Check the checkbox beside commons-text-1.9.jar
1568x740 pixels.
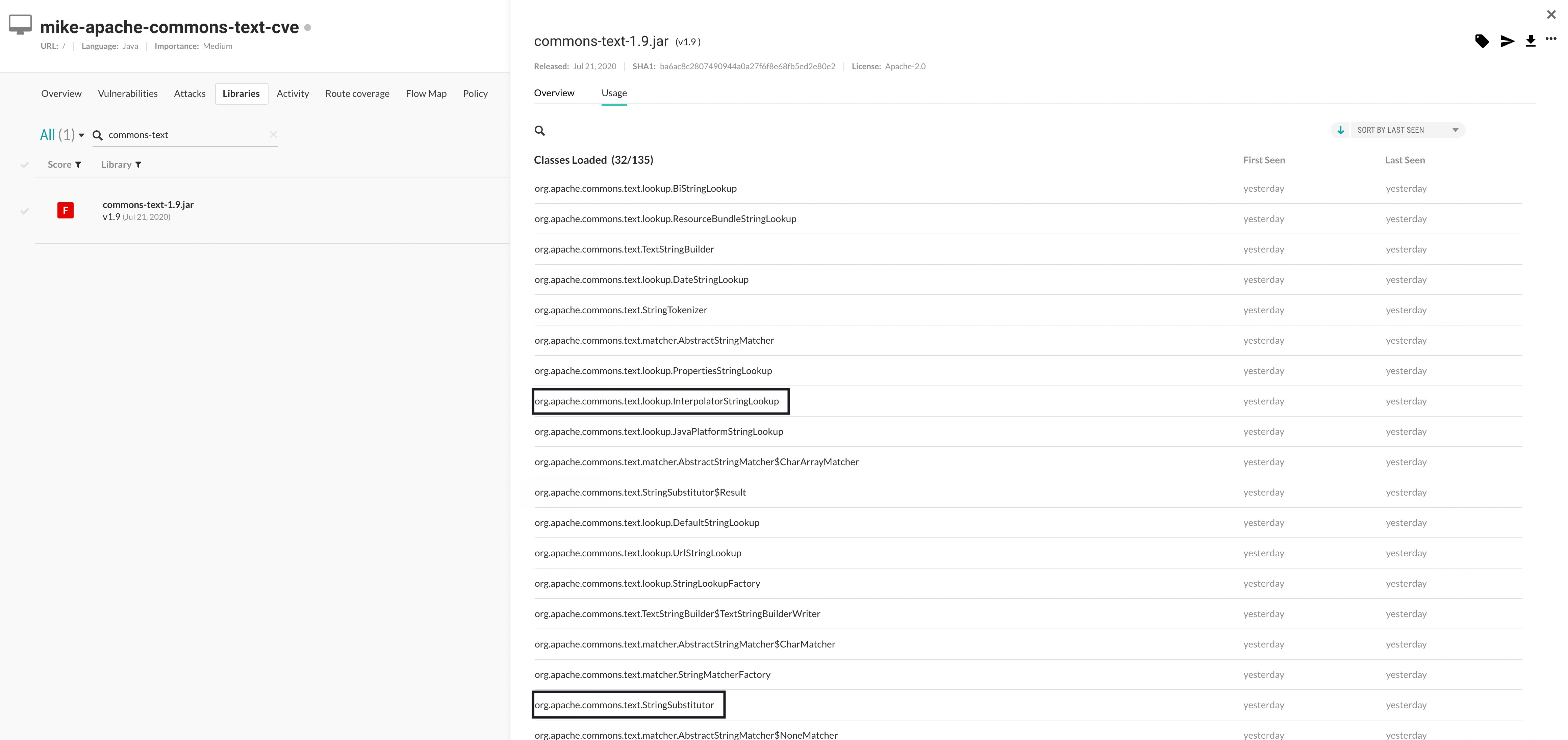click(x=25, y=211)
